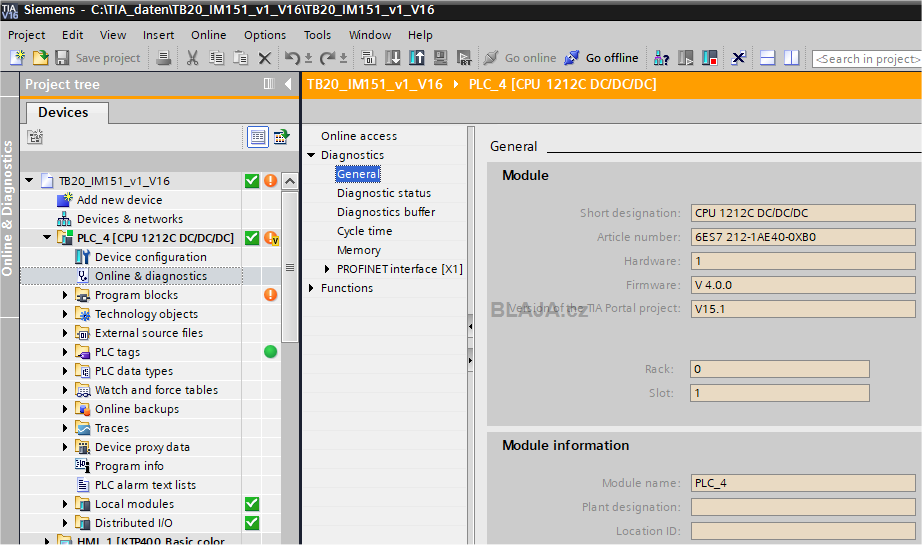Click the Start CPU toolbar icon
Screen dimensions: 922x545
685,58
